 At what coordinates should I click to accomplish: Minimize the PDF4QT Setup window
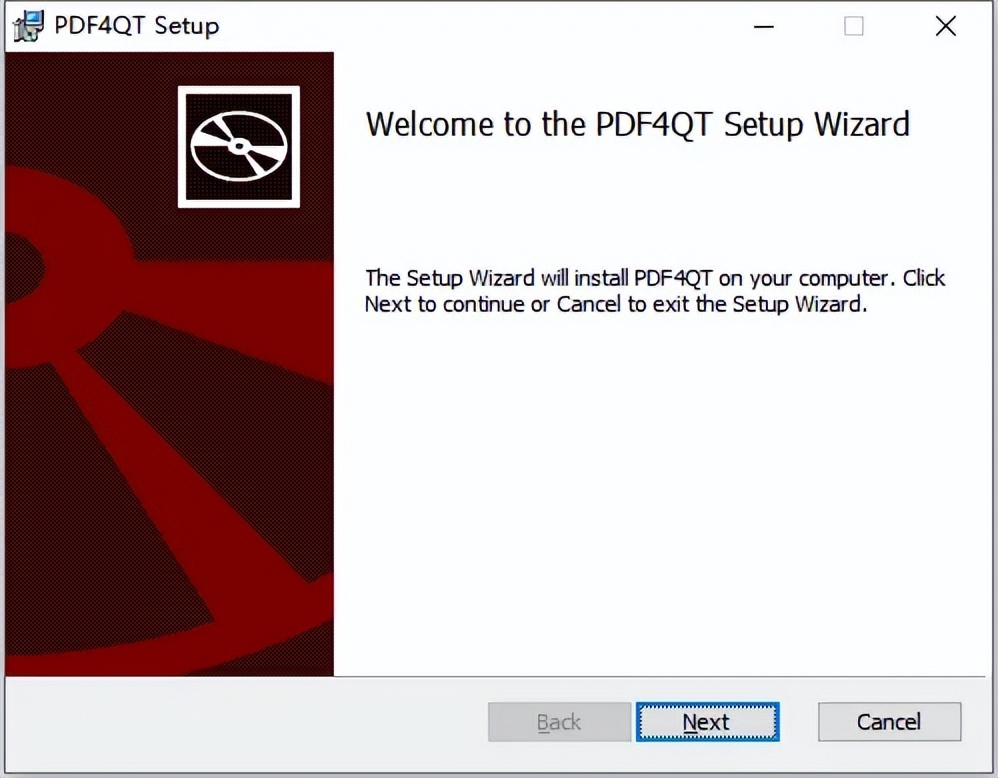click(x=764, y=26)
